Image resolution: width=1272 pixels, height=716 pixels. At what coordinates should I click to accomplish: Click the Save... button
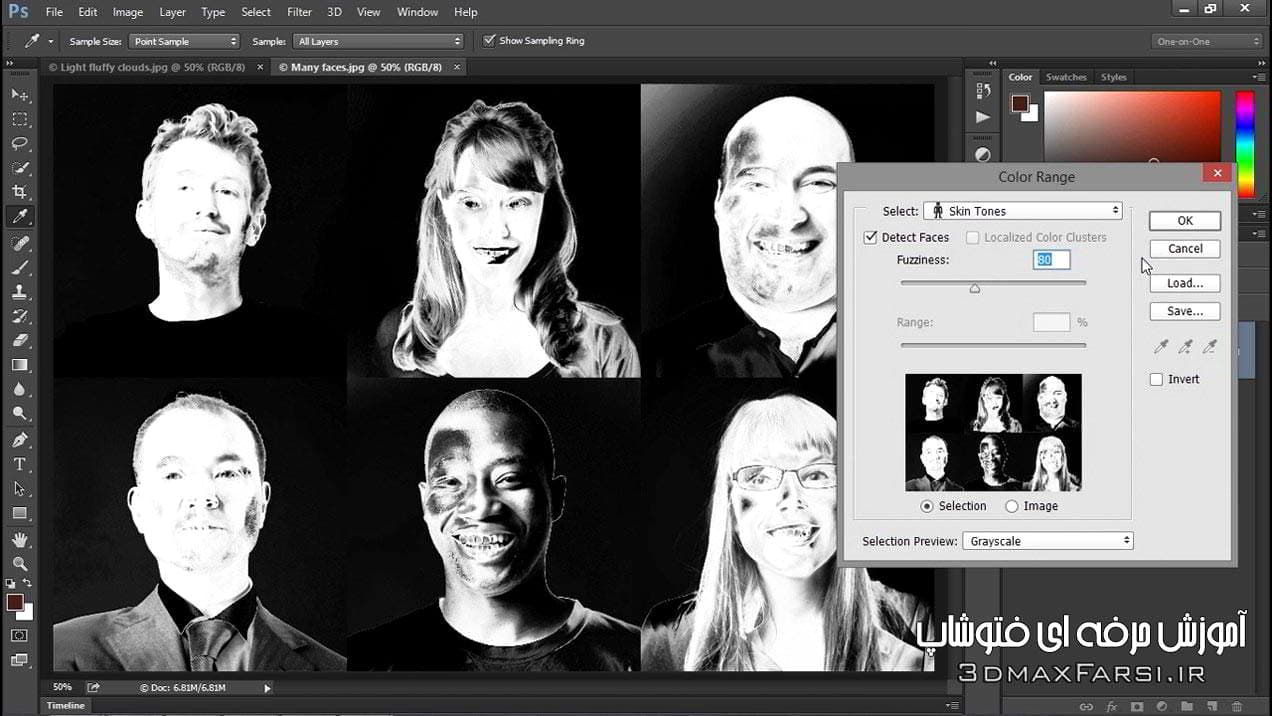tap(1185, 311)
